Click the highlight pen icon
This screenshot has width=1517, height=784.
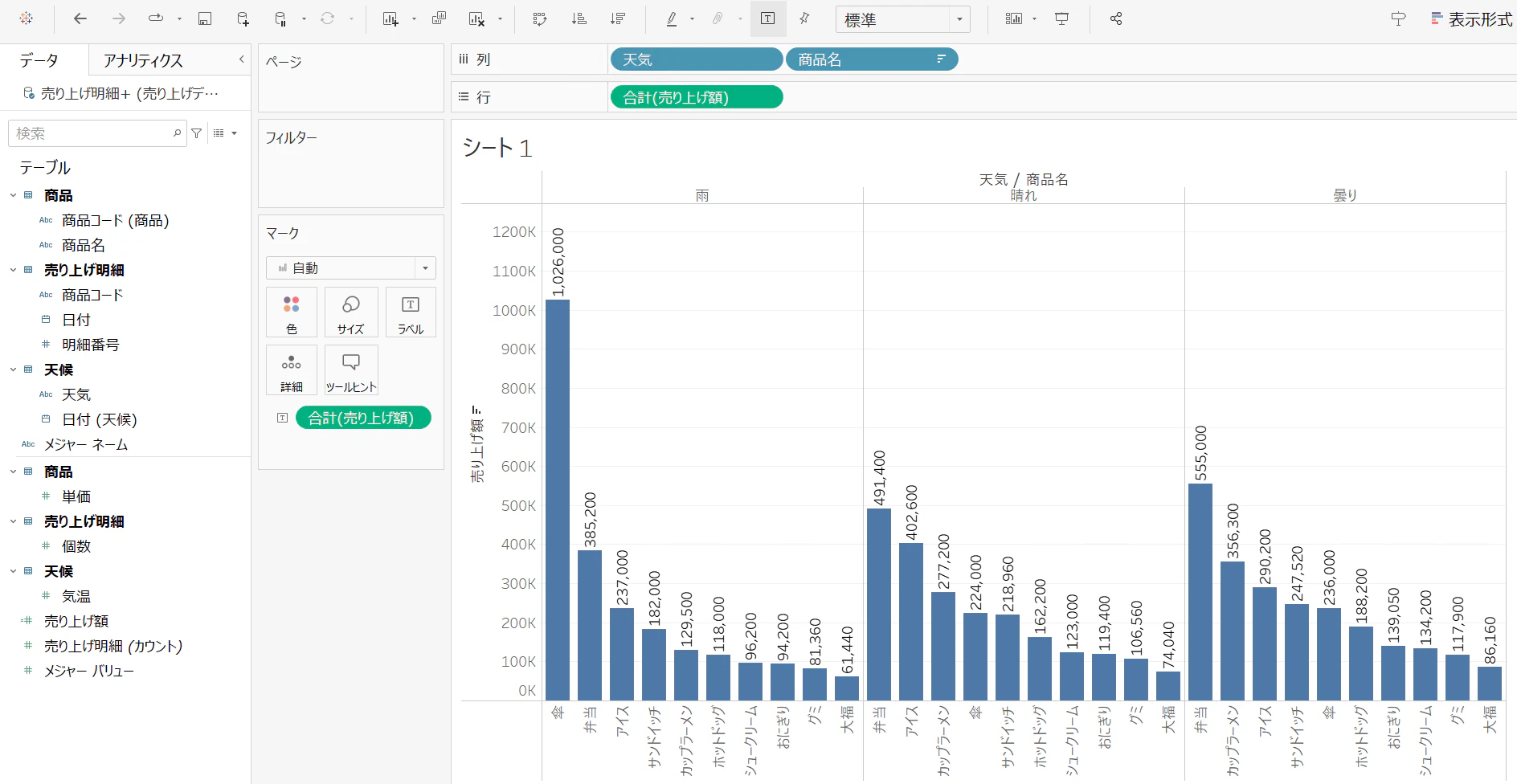point(672,18)
